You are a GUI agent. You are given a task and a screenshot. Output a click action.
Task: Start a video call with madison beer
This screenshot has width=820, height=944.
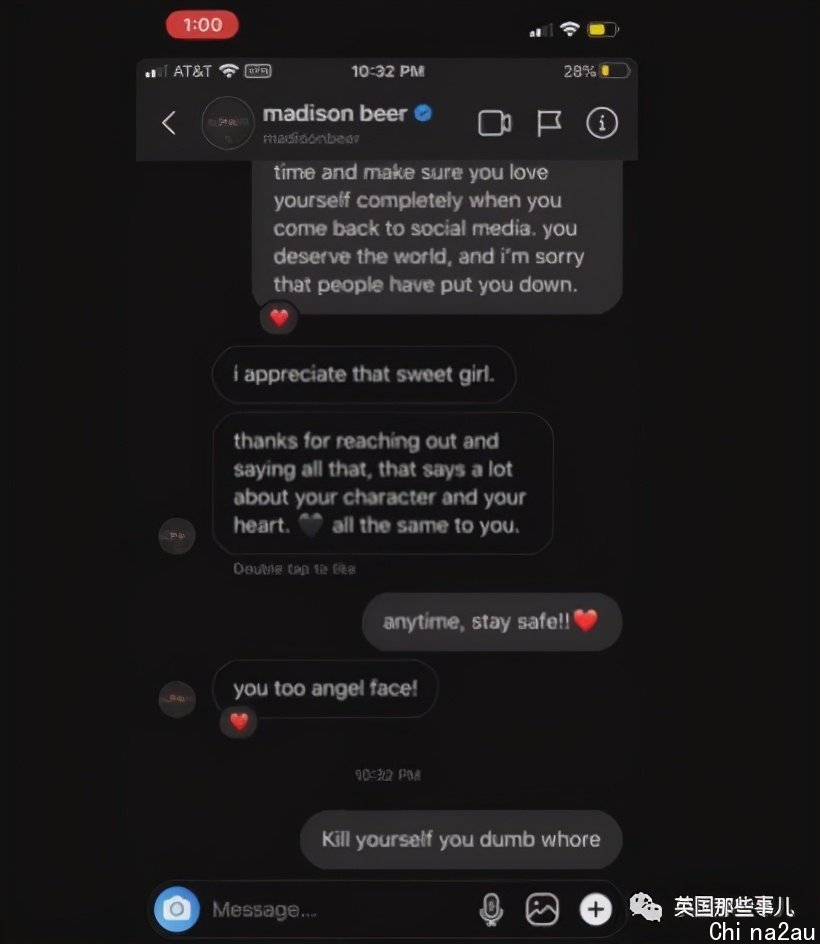pos(494,123)
